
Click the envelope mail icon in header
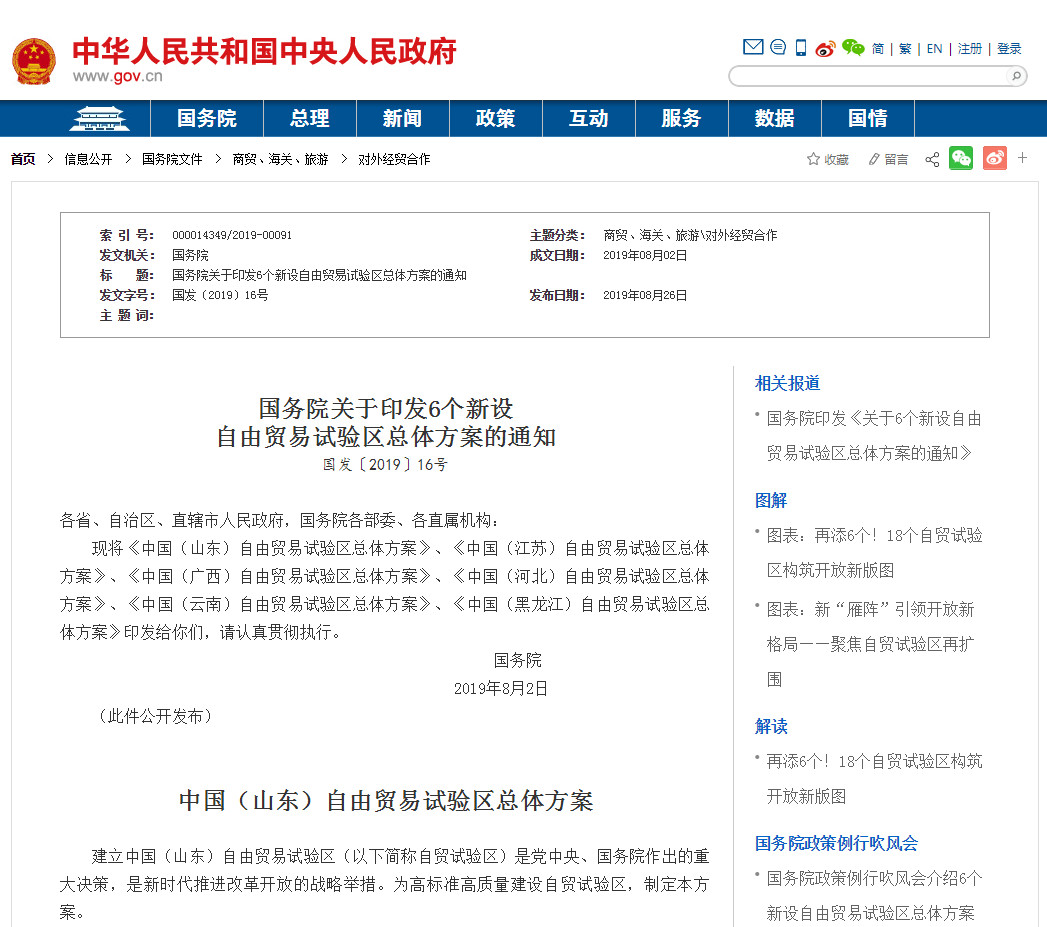(x=753, y=47)
